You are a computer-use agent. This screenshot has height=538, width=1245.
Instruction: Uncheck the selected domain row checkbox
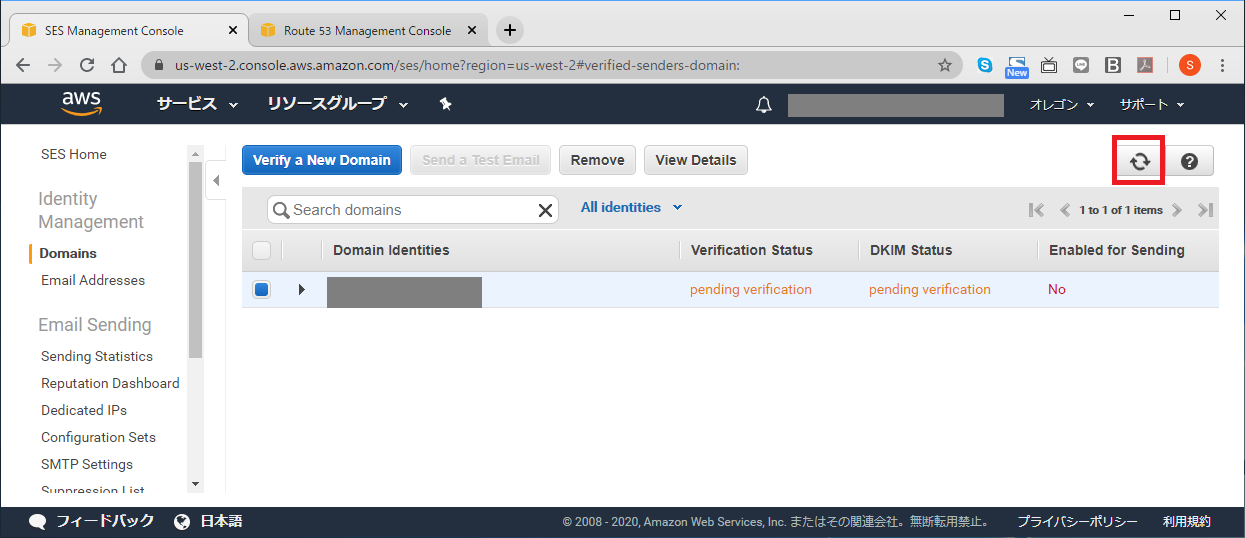tap(261, 289)
